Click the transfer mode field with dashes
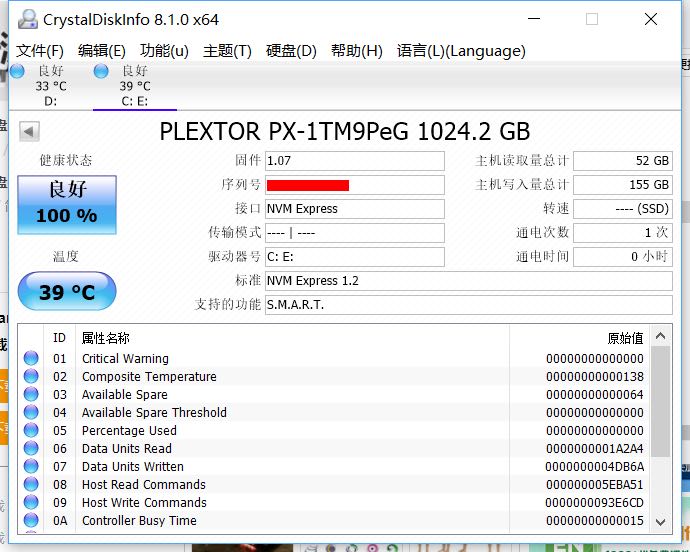 355,232
